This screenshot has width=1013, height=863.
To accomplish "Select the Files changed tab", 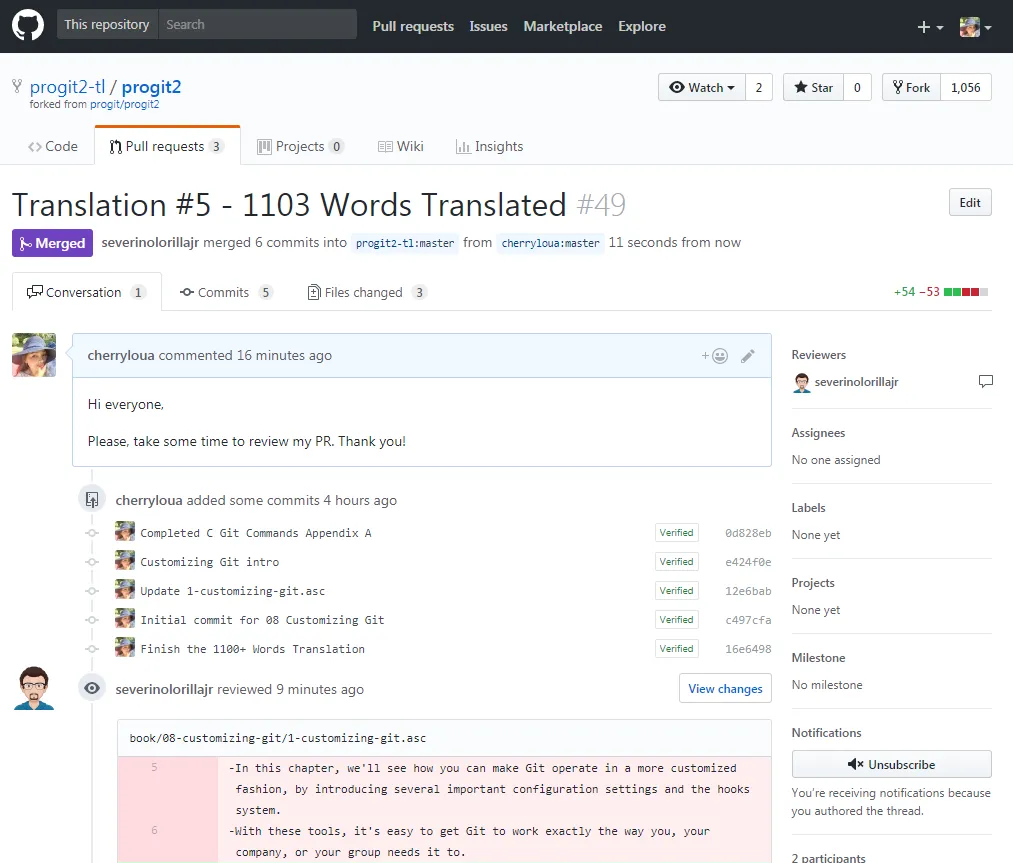I will pyautogui.click(x=366, y=292).
